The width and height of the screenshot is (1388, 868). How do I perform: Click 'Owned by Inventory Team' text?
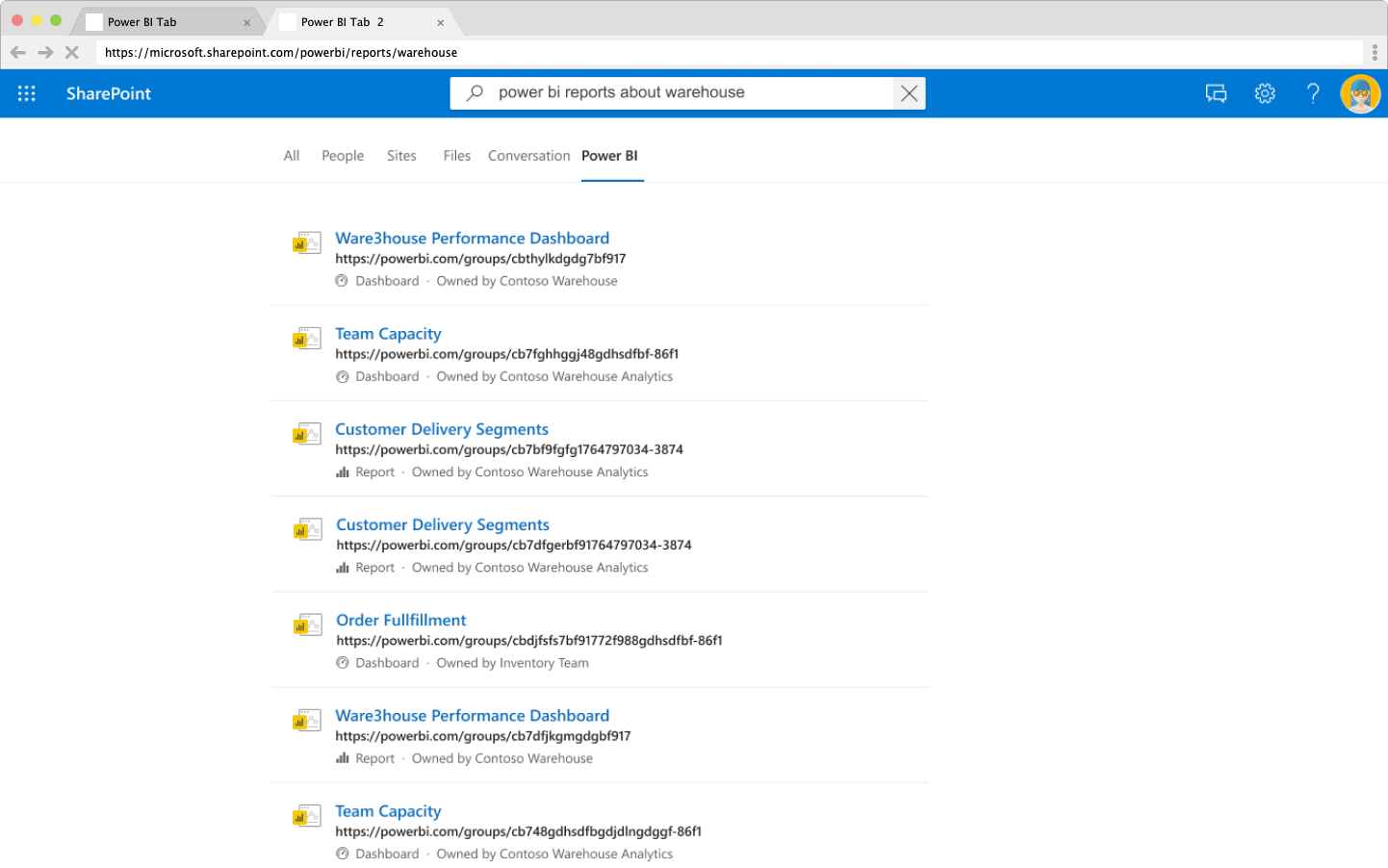click(x=512, y=663)
